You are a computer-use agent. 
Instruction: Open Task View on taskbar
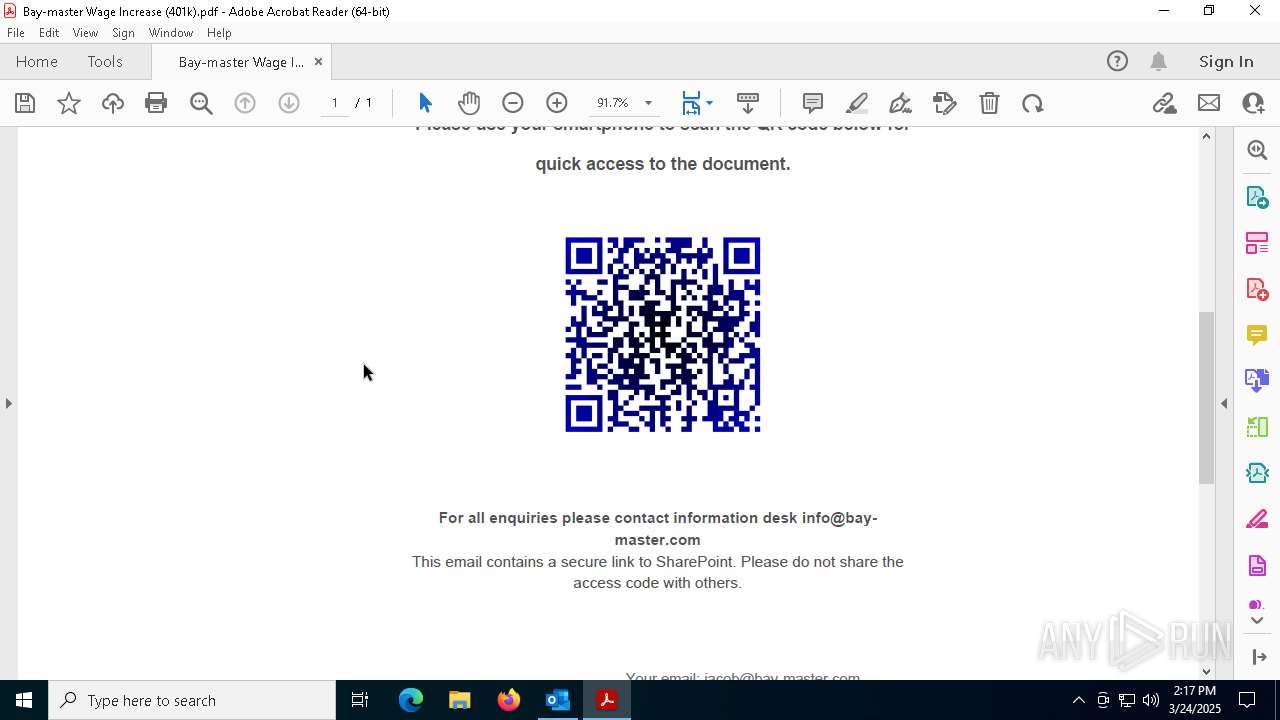pyautogui.click(x=360, y=700)
